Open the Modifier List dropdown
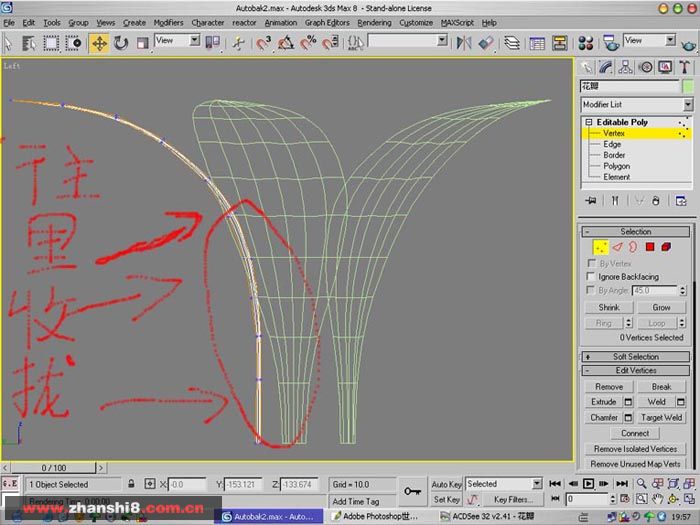700x525 pixels. [x=635, y=104]
